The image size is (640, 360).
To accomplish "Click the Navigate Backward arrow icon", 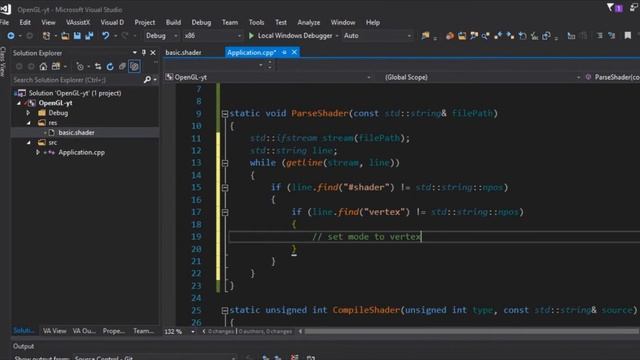I will click(x=11, y=36).
